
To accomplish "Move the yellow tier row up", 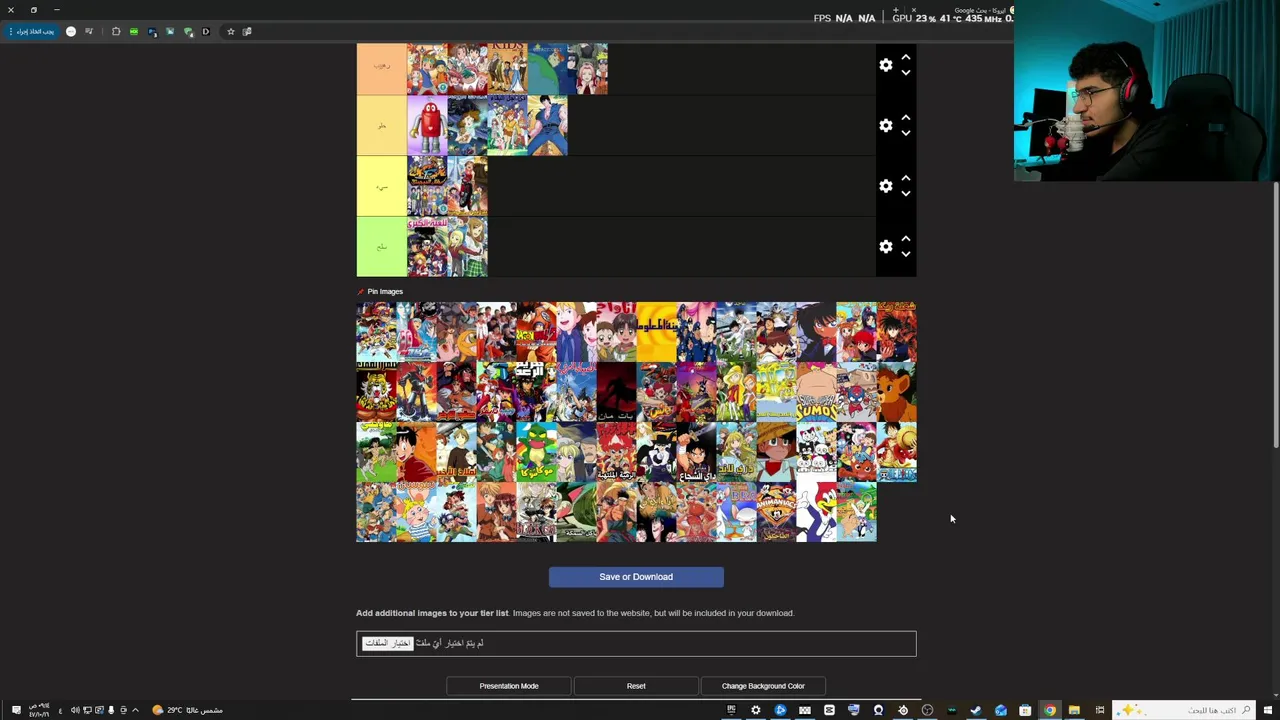I will (905, 179).
